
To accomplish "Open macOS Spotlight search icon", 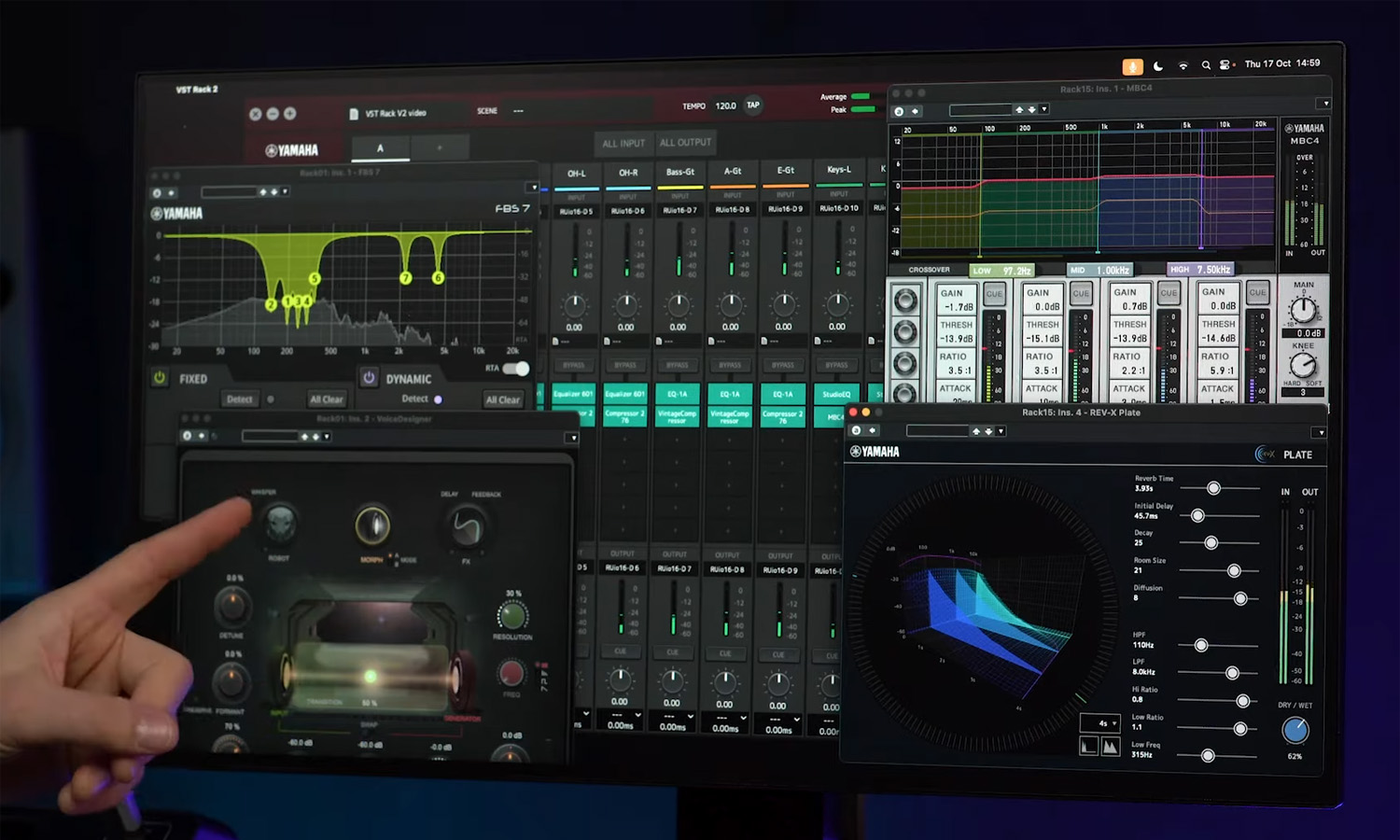I will [1206, 65].
